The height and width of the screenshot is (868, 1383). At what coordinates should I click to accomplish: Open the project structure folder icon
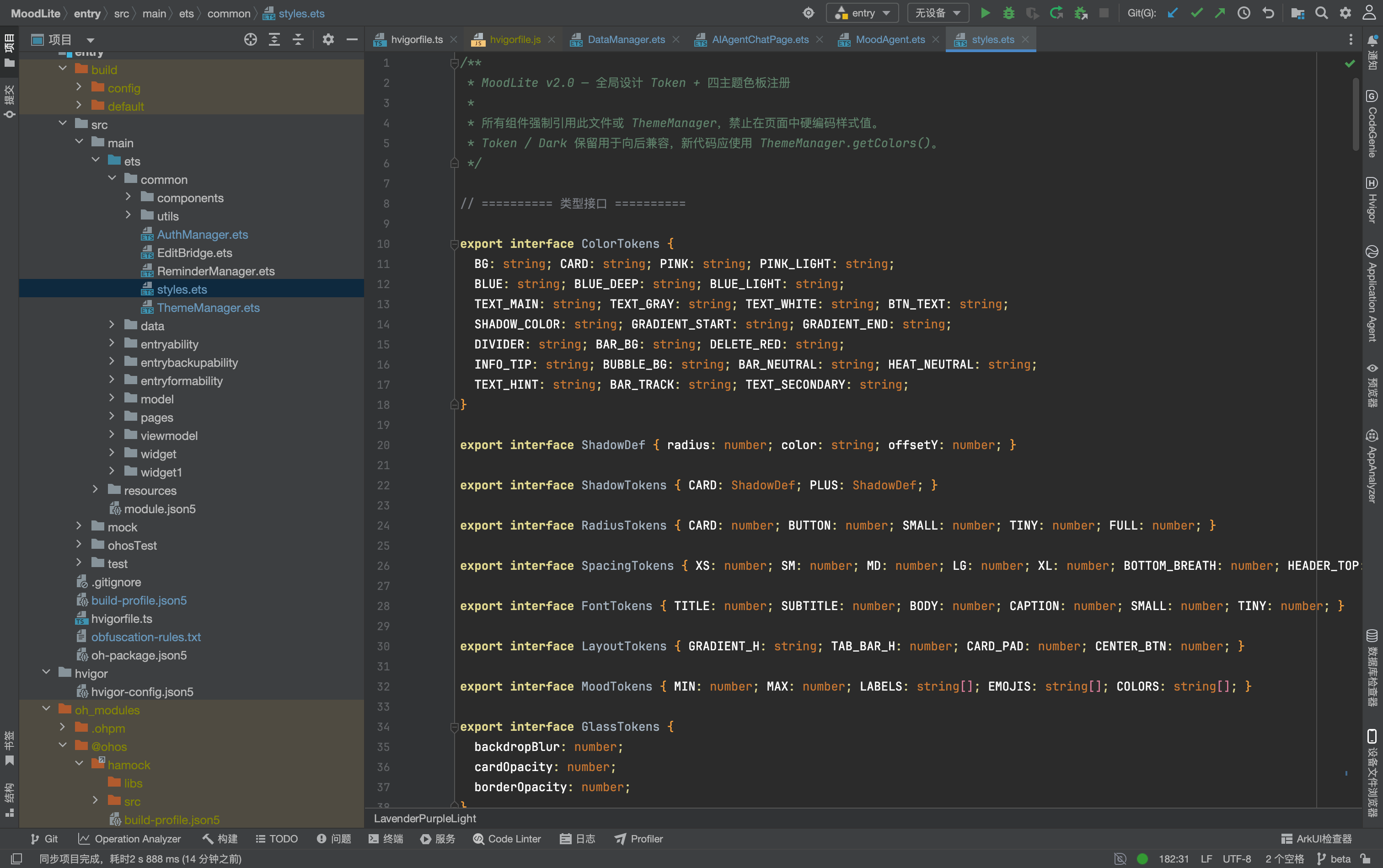click(x=1297, y=13)
